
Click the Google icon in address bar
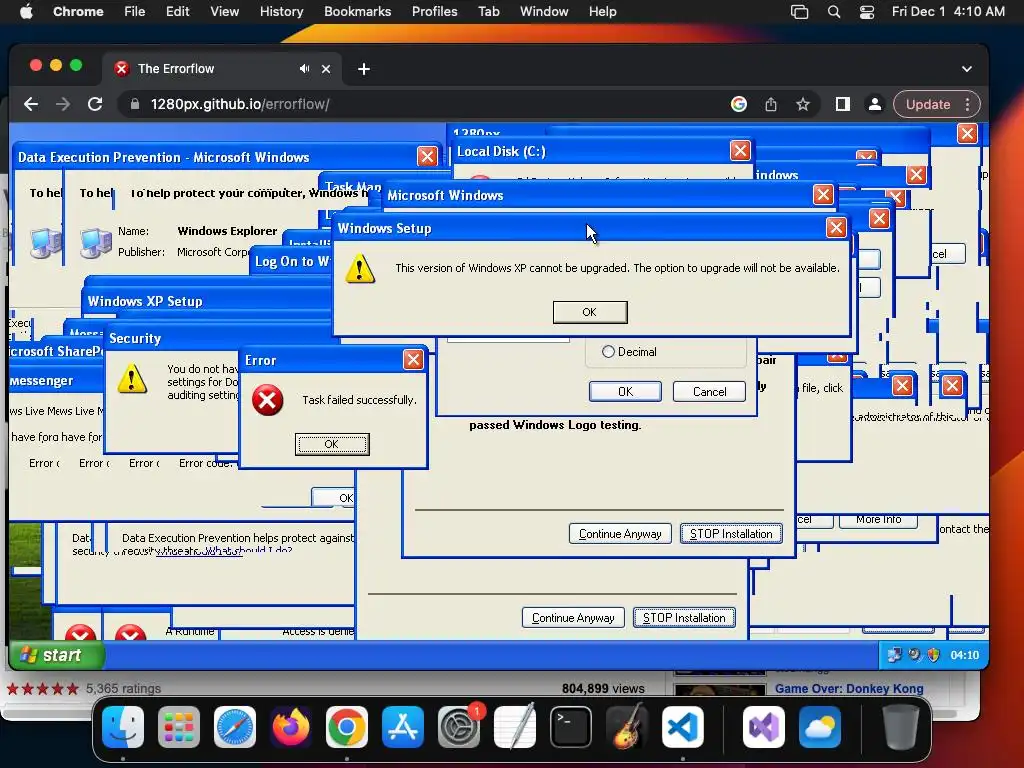[x=739, y=104]
